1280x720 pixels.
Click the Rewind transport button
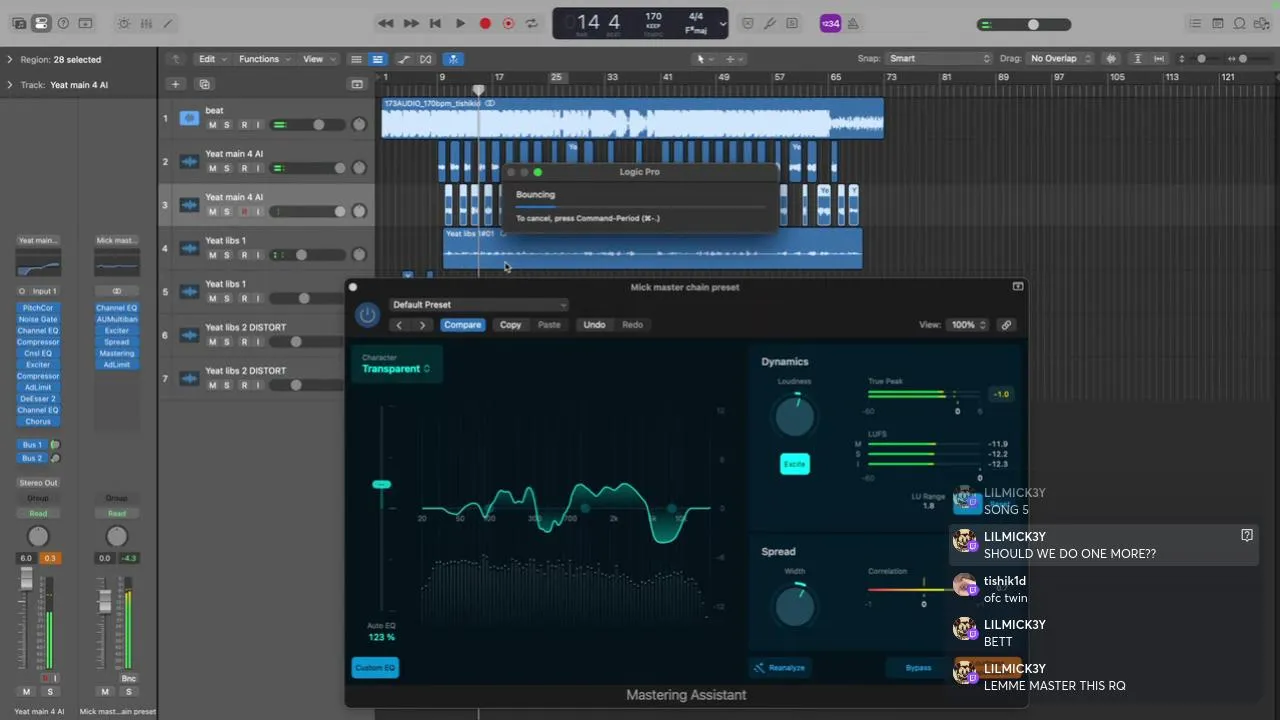[x=386, y=23]
